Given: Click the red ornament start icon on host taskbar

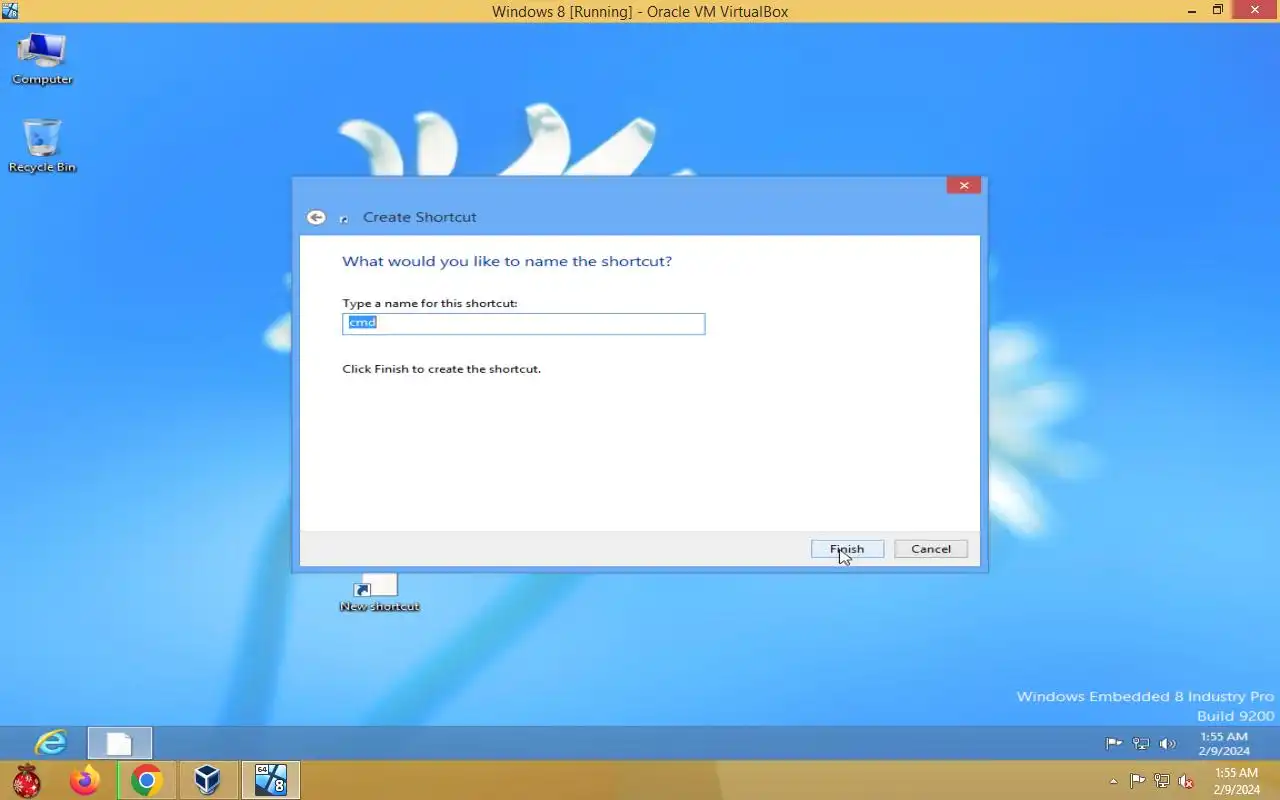Looking at the screenshot, I should (27, 780).
